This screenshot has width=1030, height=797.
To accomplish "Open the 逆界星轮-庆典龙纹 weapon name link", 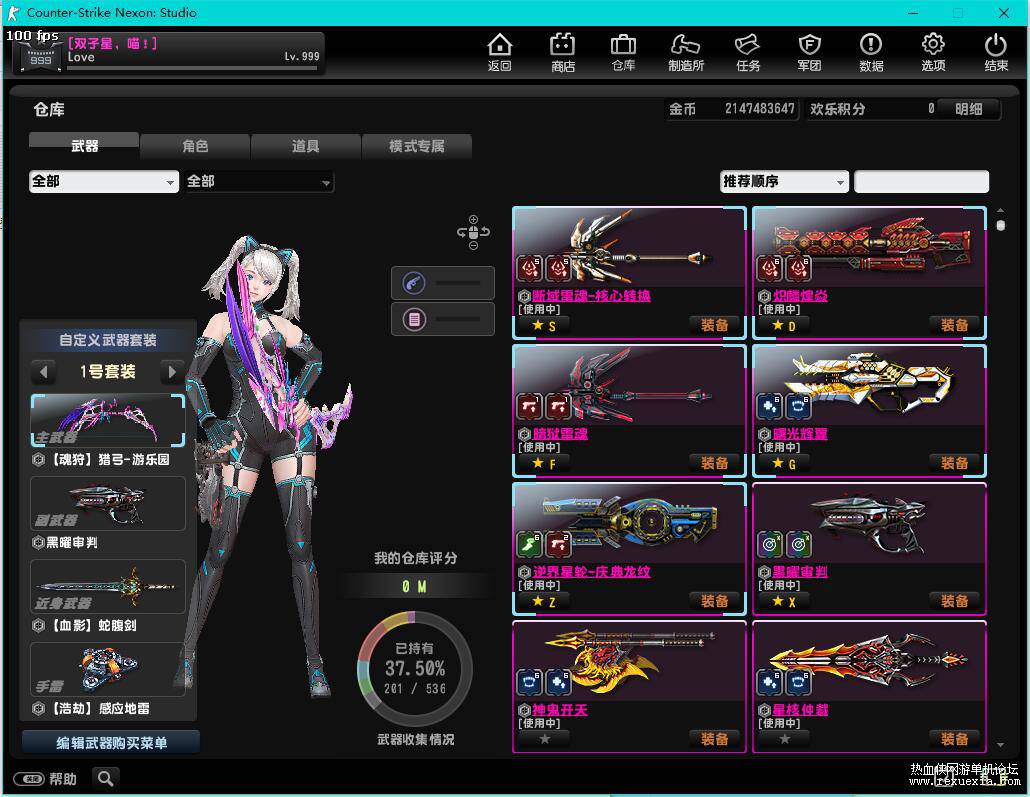I will 591,572.
